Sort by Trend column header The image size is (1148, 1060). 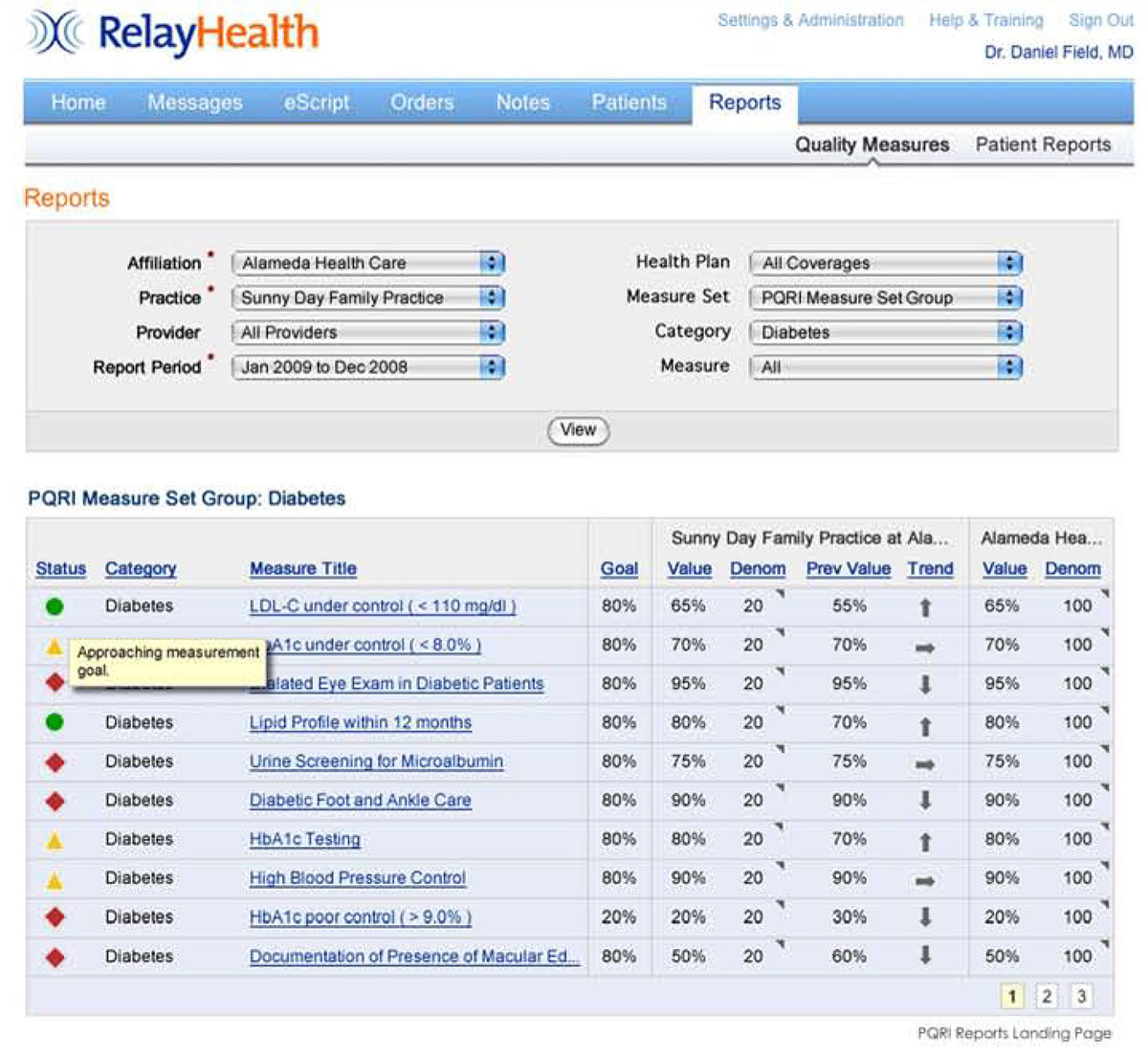coord(931,568)
